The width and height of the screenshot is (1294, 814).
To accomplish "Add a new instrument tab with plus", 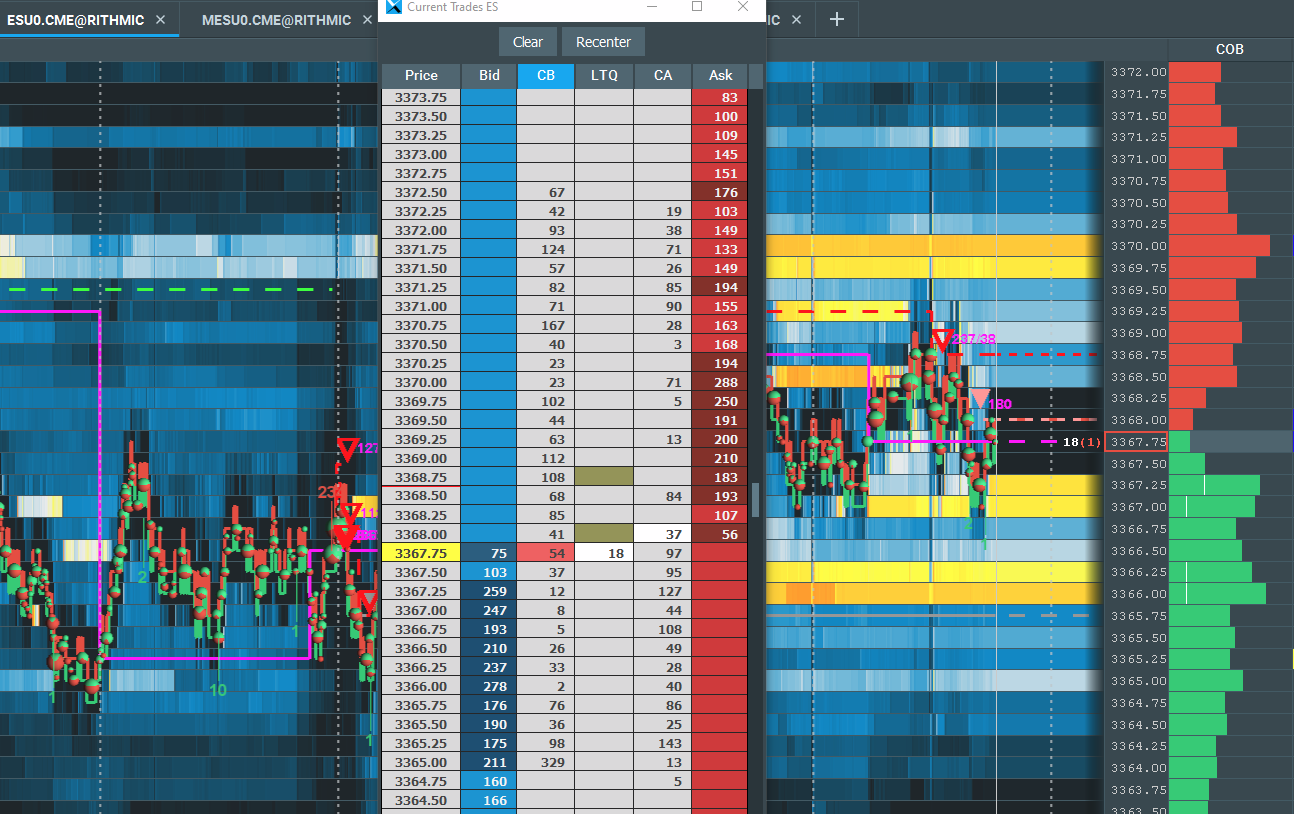I will [x=837, y=20].
